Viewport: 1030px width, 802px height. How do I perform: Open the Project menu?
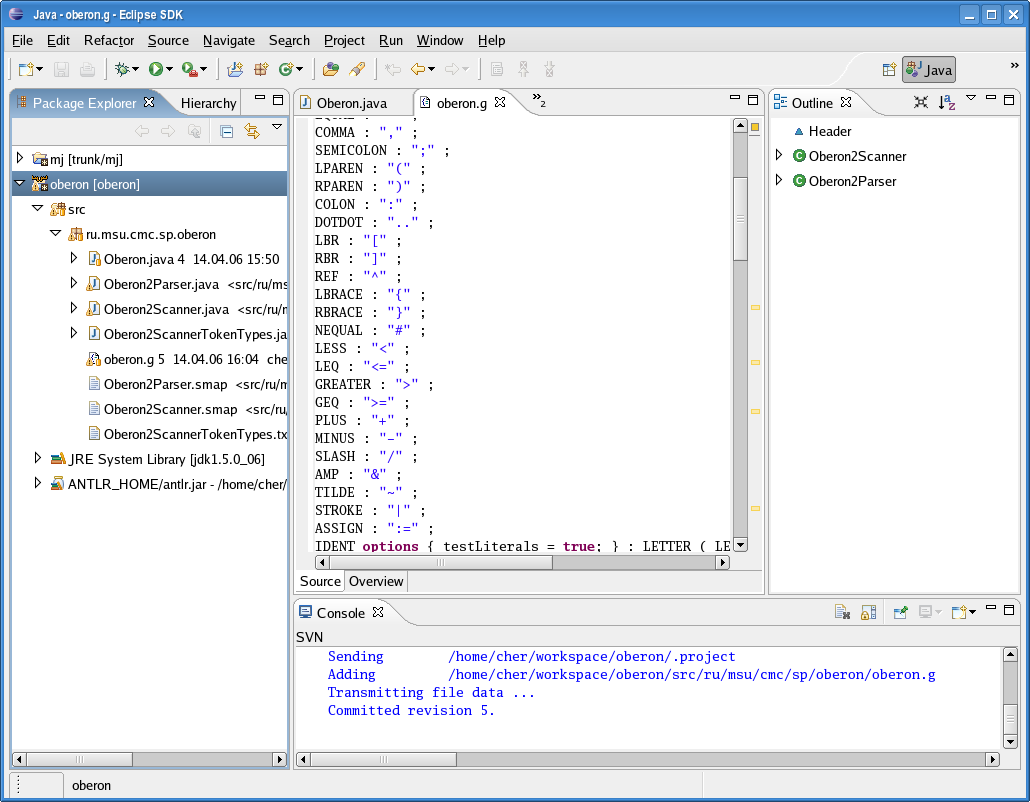coord(344,41)
